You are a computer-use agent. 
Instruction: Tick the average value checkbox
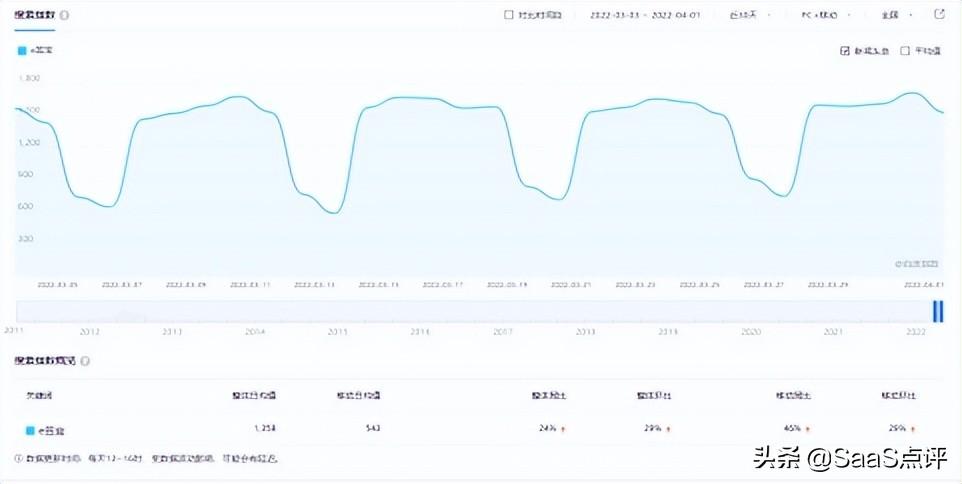pyautogui.click(x=904, y=51)
